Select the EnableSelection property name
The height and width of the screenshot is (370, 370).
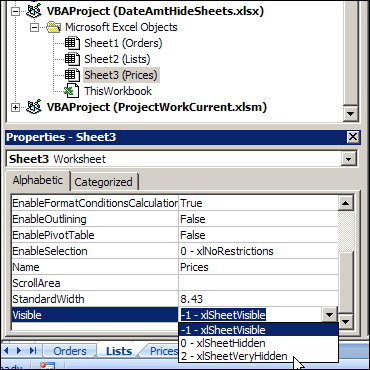[95, 251]
